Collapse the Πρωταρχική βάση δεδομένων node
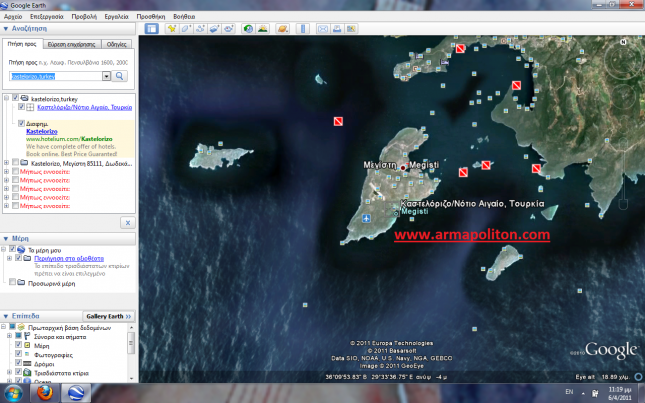 point(4,327)
